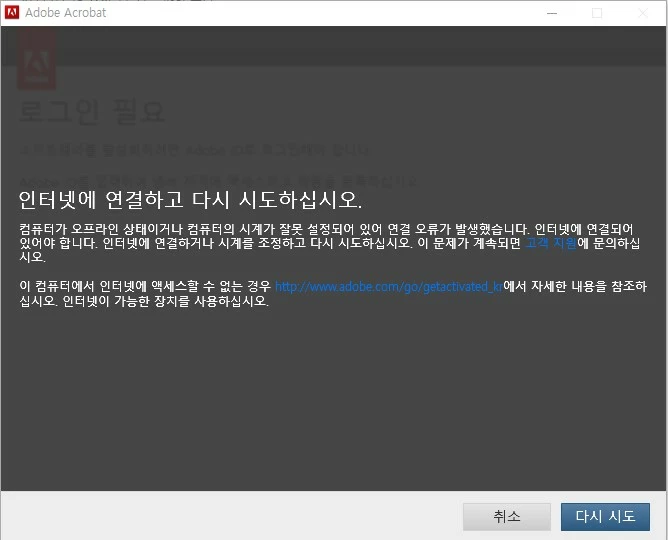
Task: Click the 다시 시도 (Retry) button
Action: (x=605, y=517)
